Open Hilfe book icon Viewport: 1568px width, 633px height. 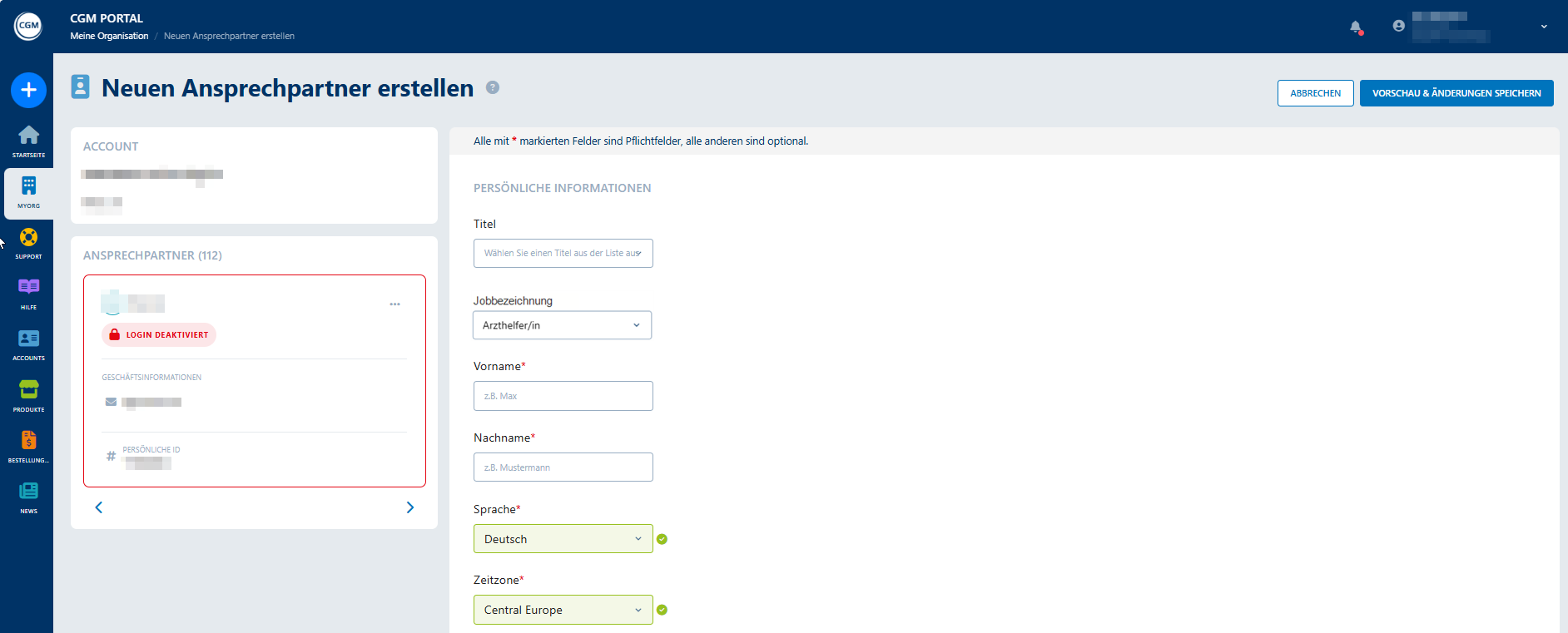tap(28, 287)
